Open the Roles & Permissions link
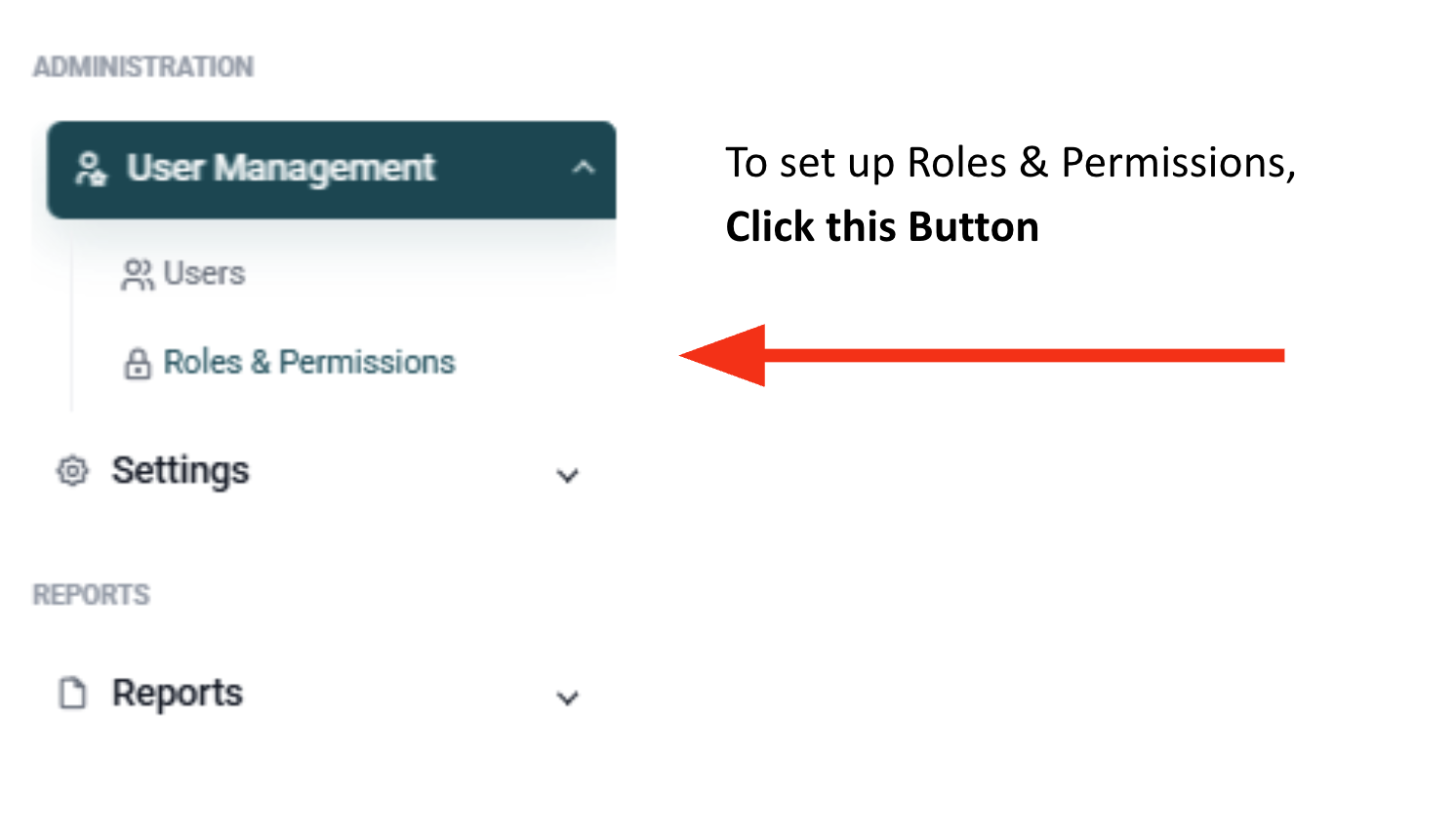1456x831 pixels. coord(308,362)
